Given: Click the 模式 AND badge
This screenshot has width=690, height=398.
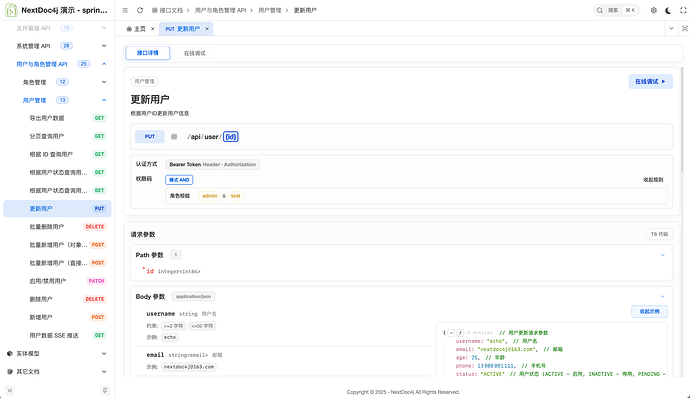Looking at the screenshot, I should pos(179,180).
